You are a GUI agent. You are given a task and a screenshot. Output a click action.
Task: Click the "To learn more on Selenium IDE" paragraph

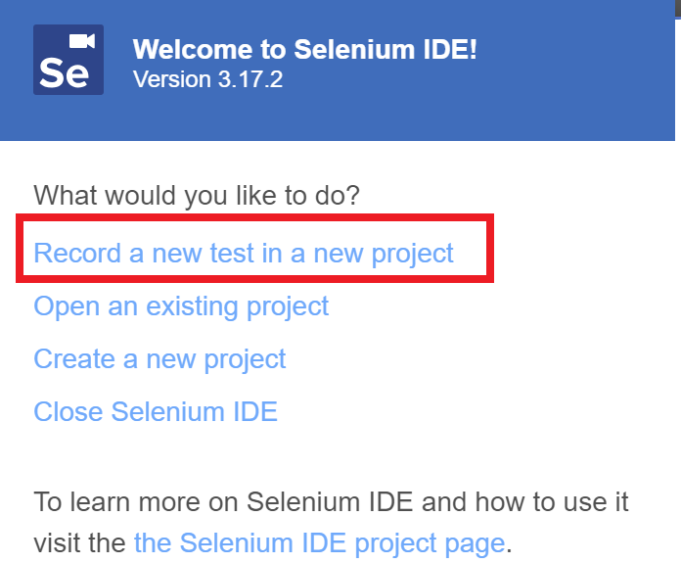pos(331,523)
